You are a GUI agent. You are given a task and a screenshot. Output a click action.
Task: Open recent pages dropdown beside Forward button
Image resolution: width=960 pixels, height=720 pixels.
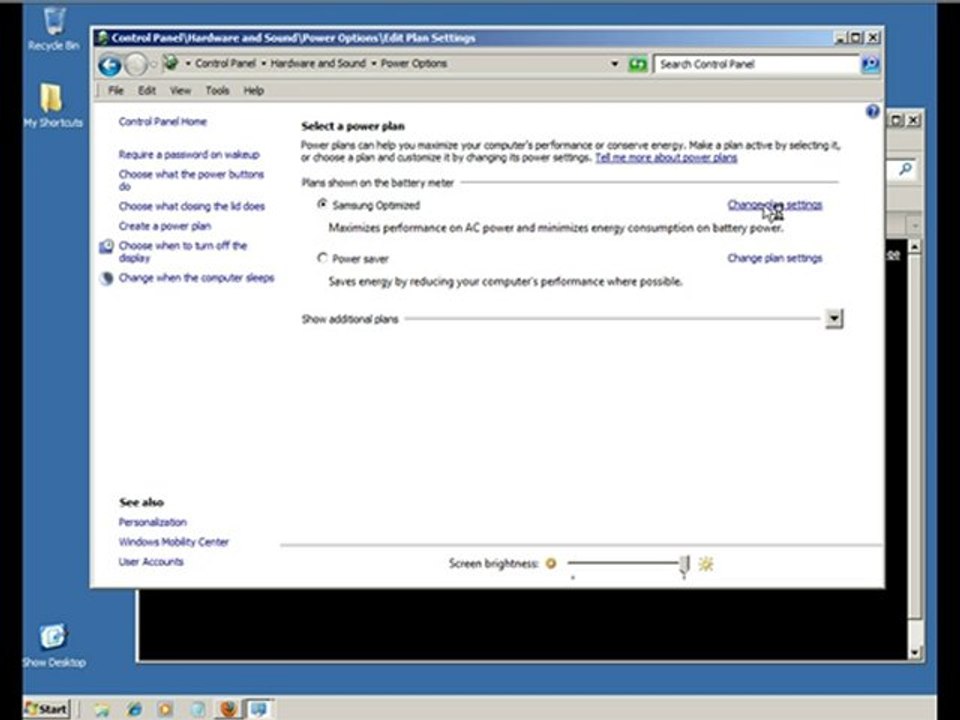point(153,64)
